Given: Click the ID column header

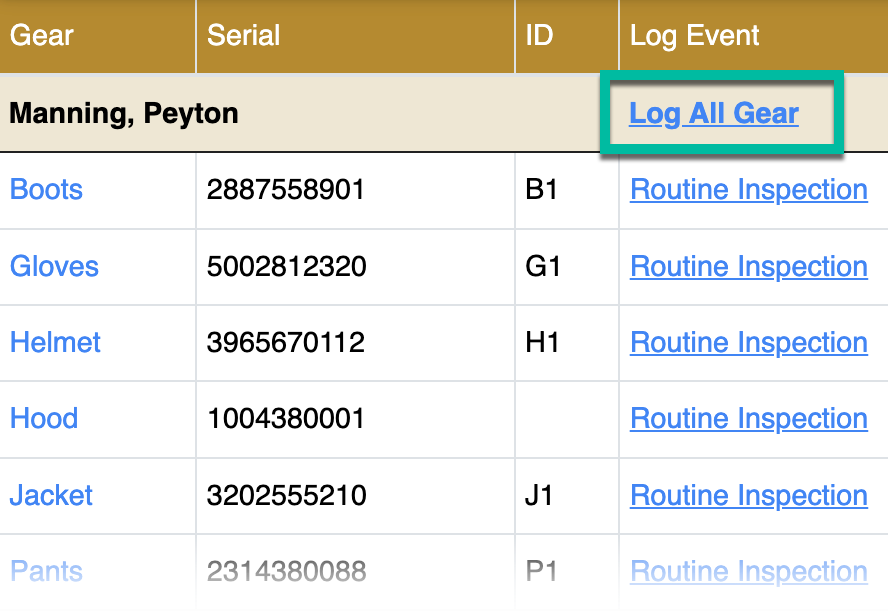Looking at the screenshot, I should (539, 36).
